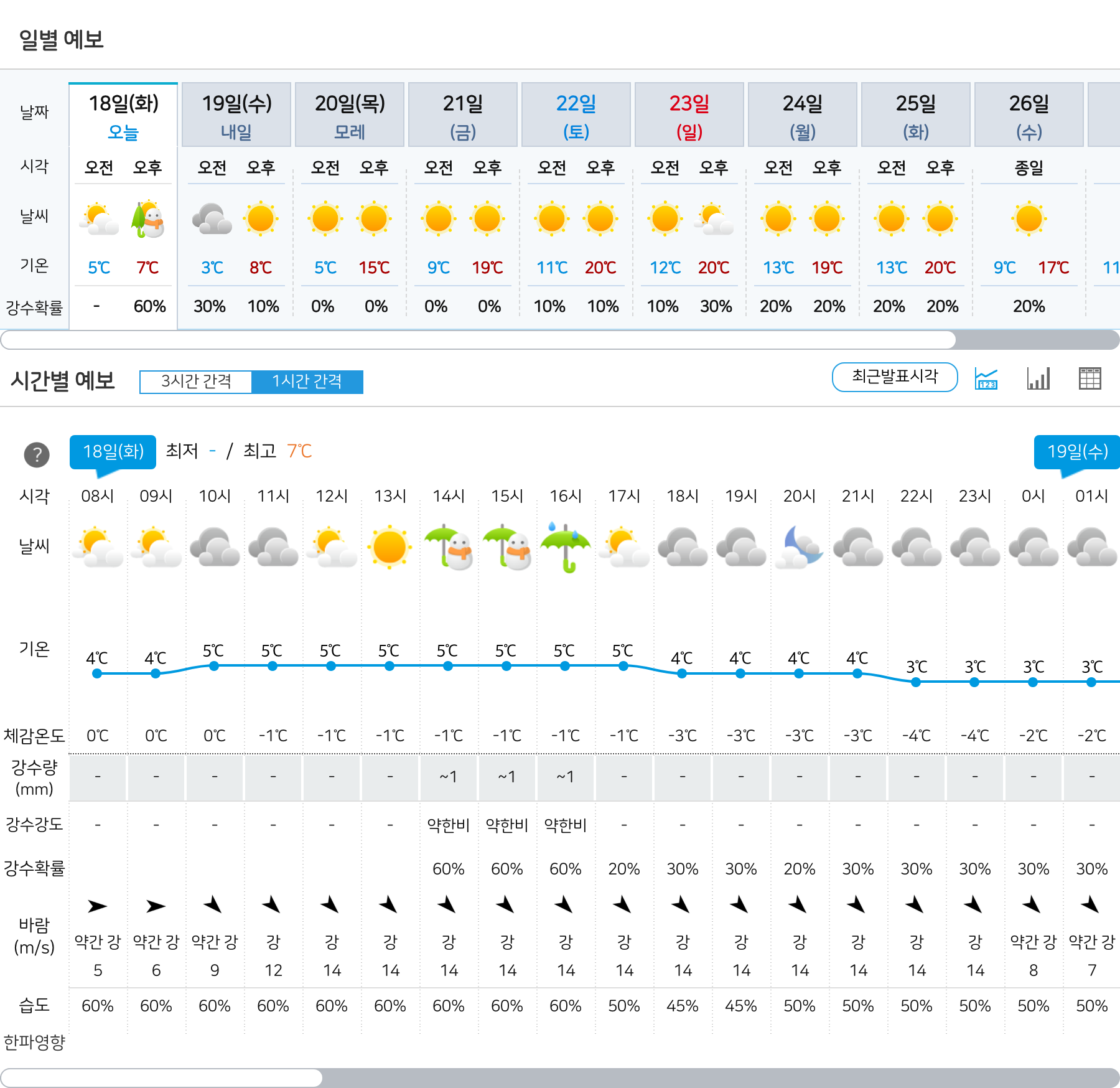The width and height of the screenshot is (1120, 1088).
Task: Click the 19일(수) next-day badge
Action: (1078, 453)
